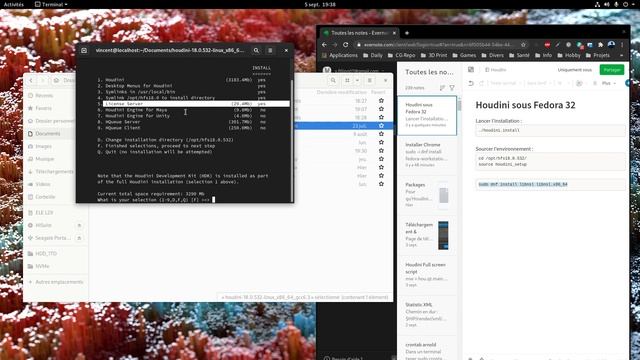
Task: Click Uniquement vous sharing status
Action: tap(575, 70)
